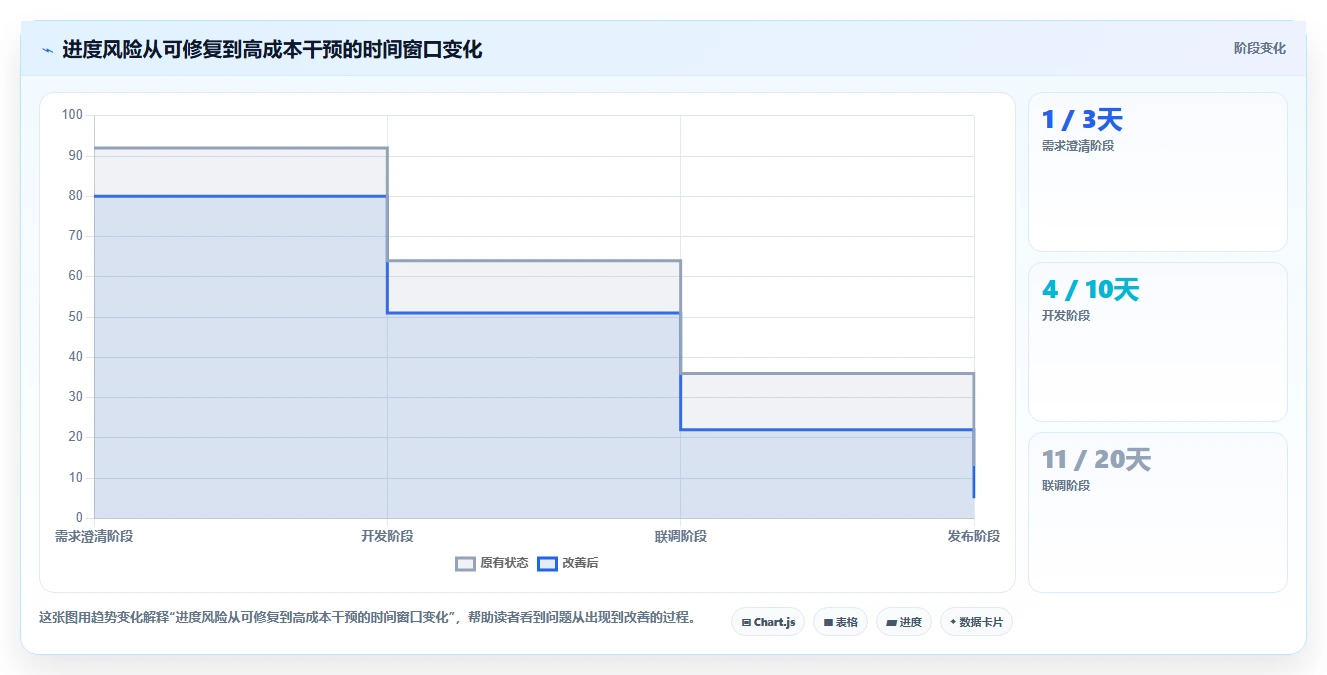Viewport: 1327px width, 675px height.
Task: Click the 开发阶段 x-axis label
Action: pyautogui.click(x=387, y=536)
